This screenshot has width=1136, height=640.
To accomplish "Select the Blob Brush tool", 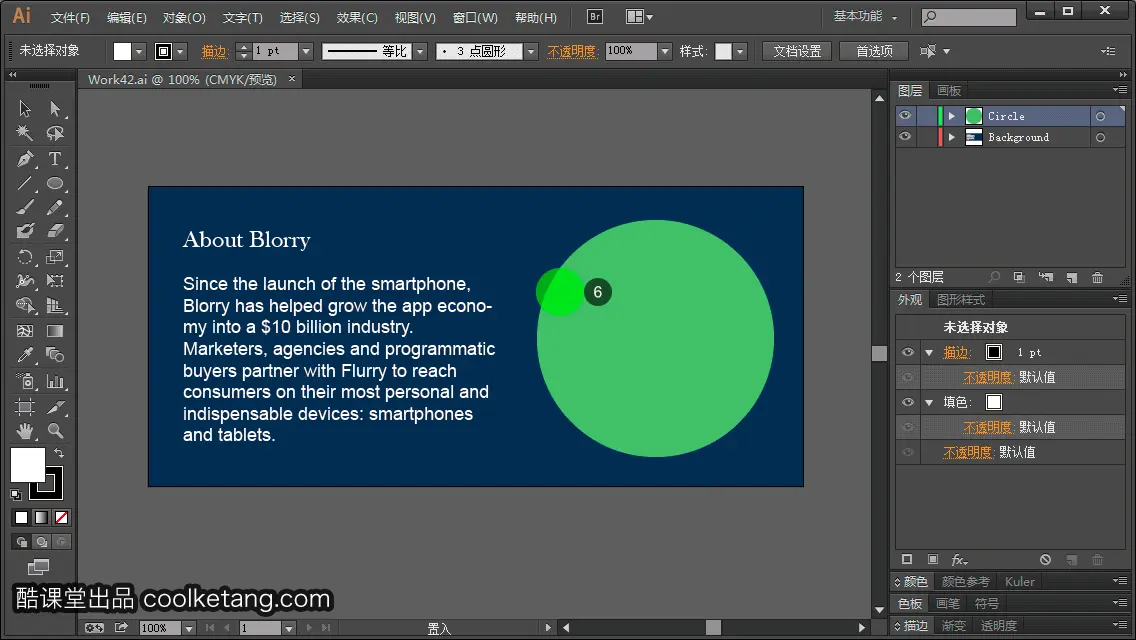I will pos(25,231).
